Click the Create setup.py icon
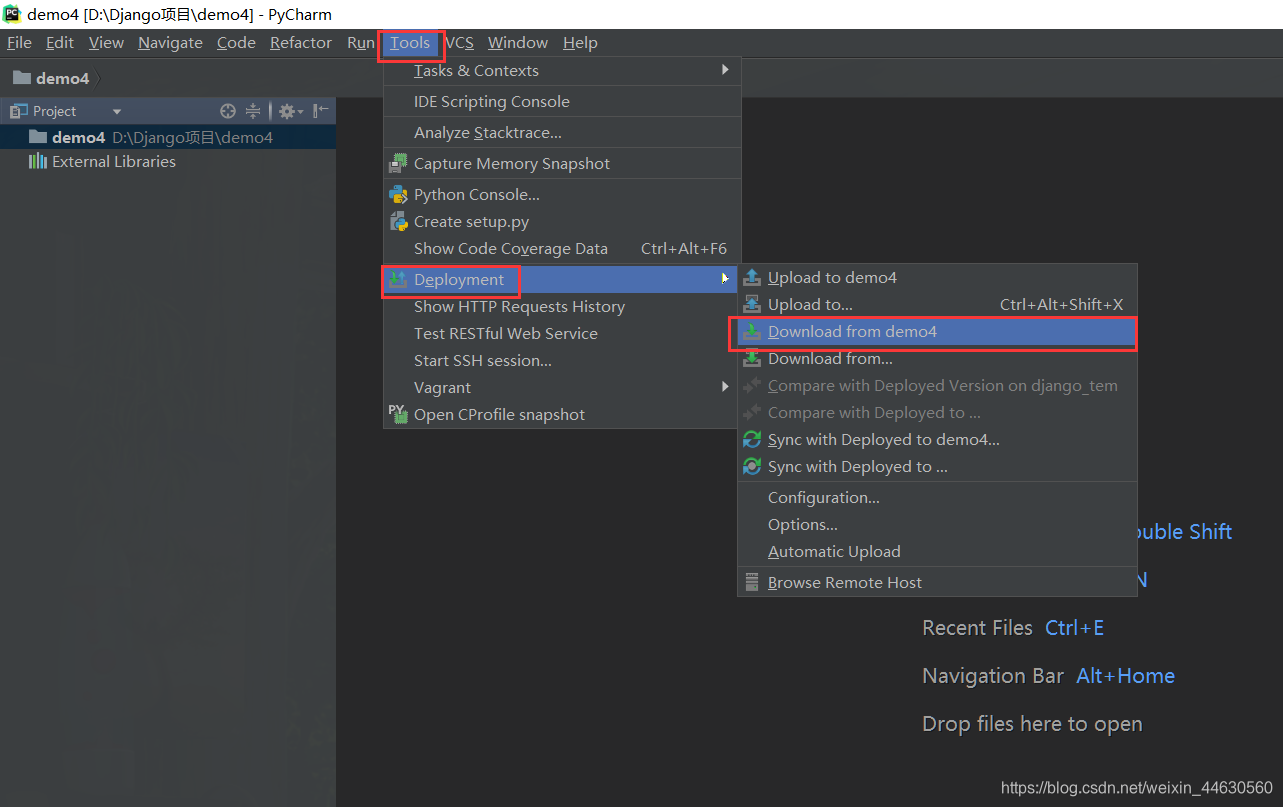The width and height of the screenshot is (1283, 807). click(x=398, y=221)
